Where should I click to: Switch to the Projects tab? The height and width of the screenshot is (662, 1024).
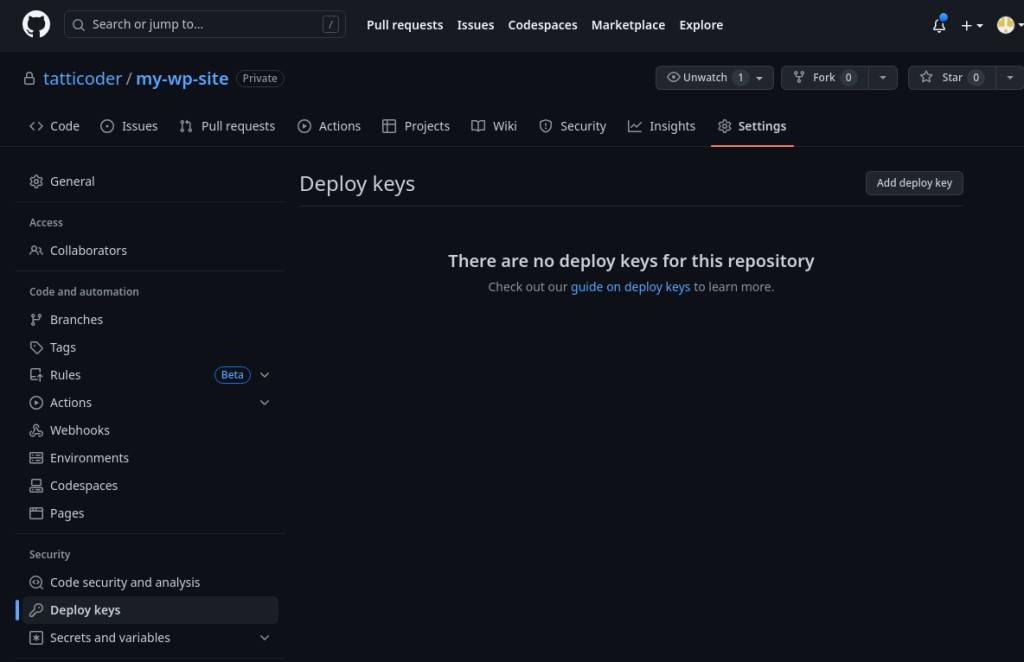pyautogui.click(x=416, y=126)
